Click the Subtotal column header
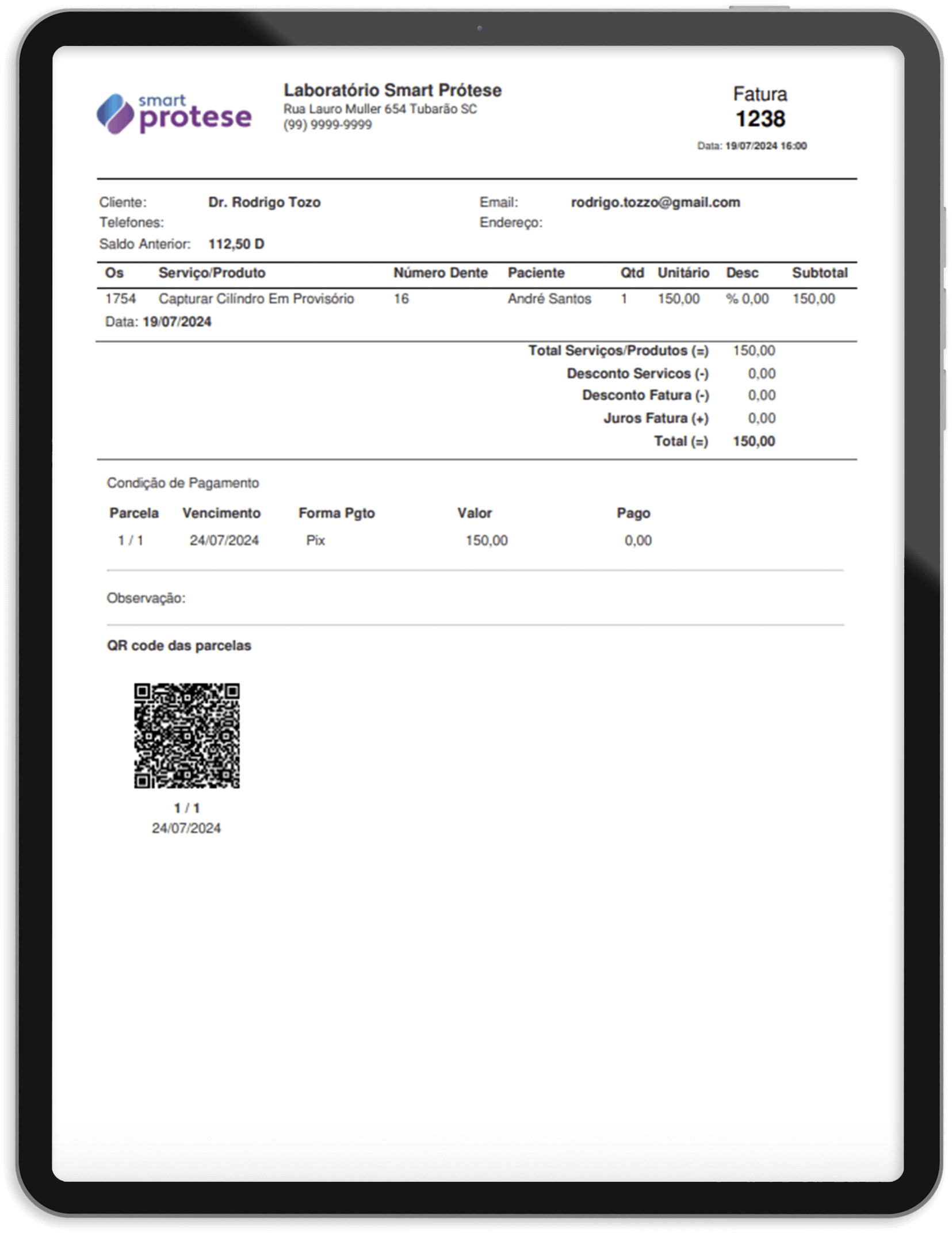Viewport: 952px width, 1233px height. coord(819,273)
